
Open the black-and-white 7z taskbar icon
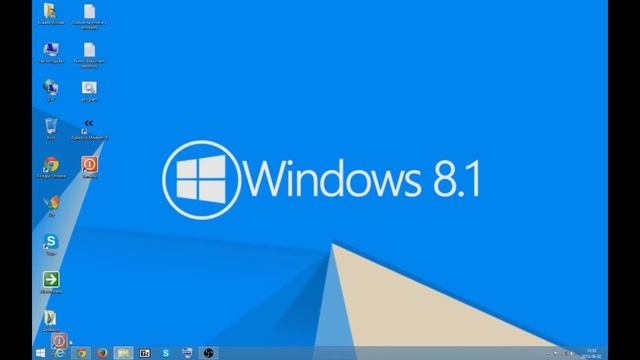pos(144,353)
